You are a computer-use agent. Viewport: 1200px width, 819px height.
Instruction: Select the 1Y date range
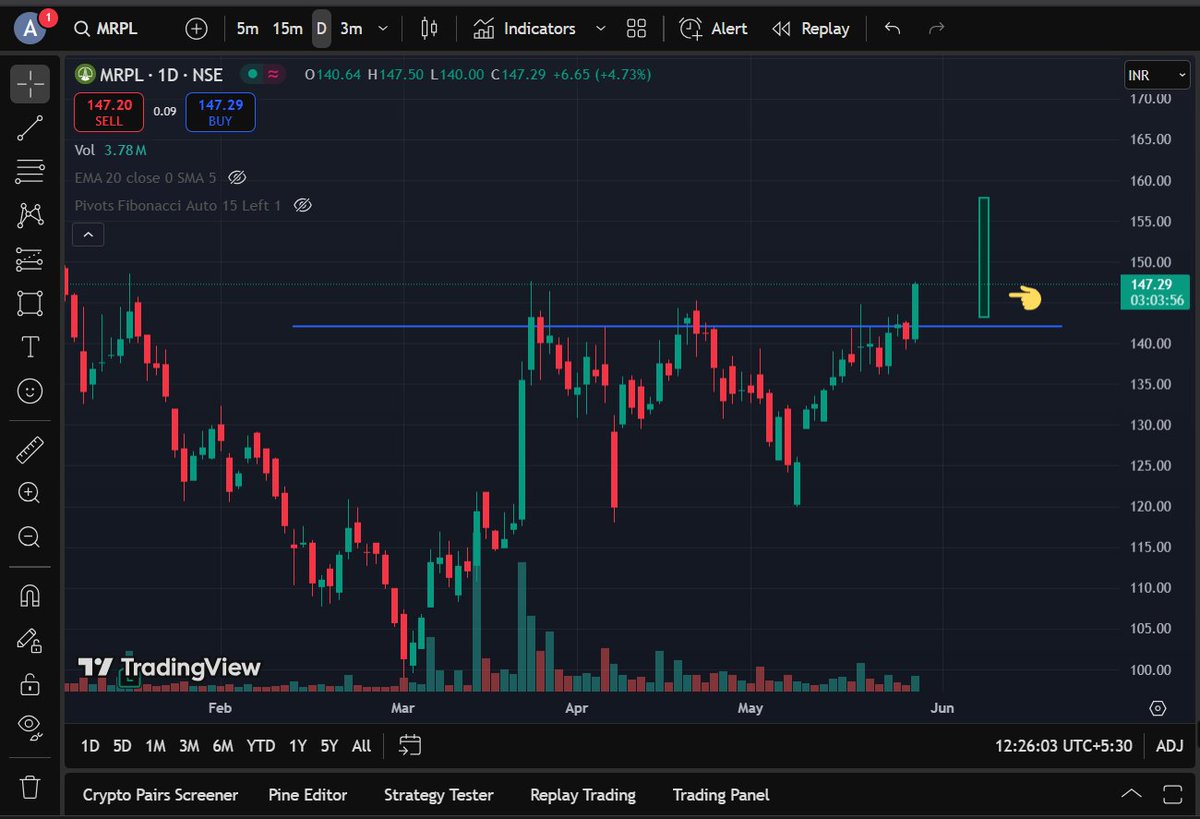[297, 745]
